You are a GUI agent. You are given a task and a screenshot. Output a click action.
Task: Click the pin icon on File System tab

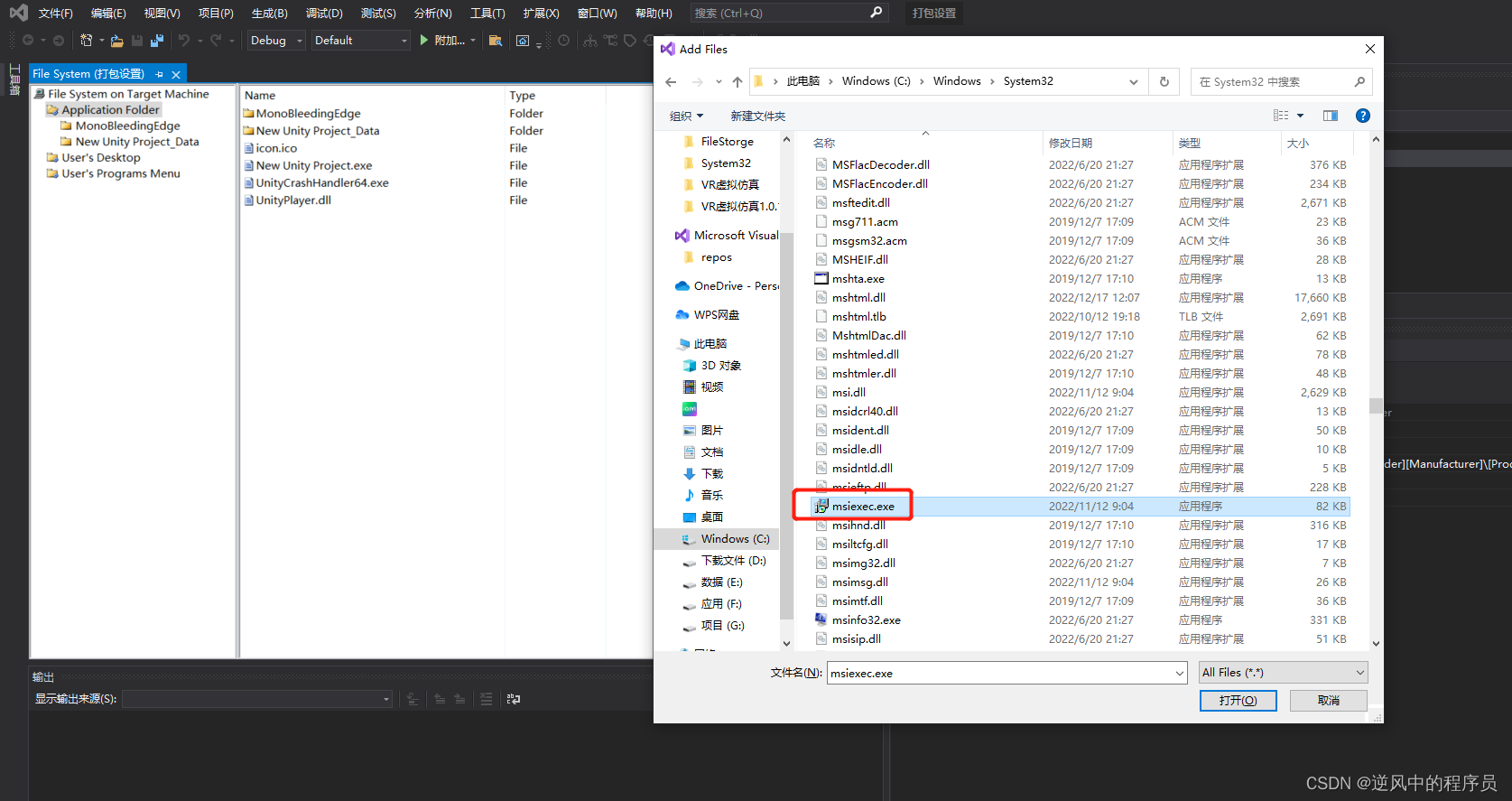coord(159,74)
